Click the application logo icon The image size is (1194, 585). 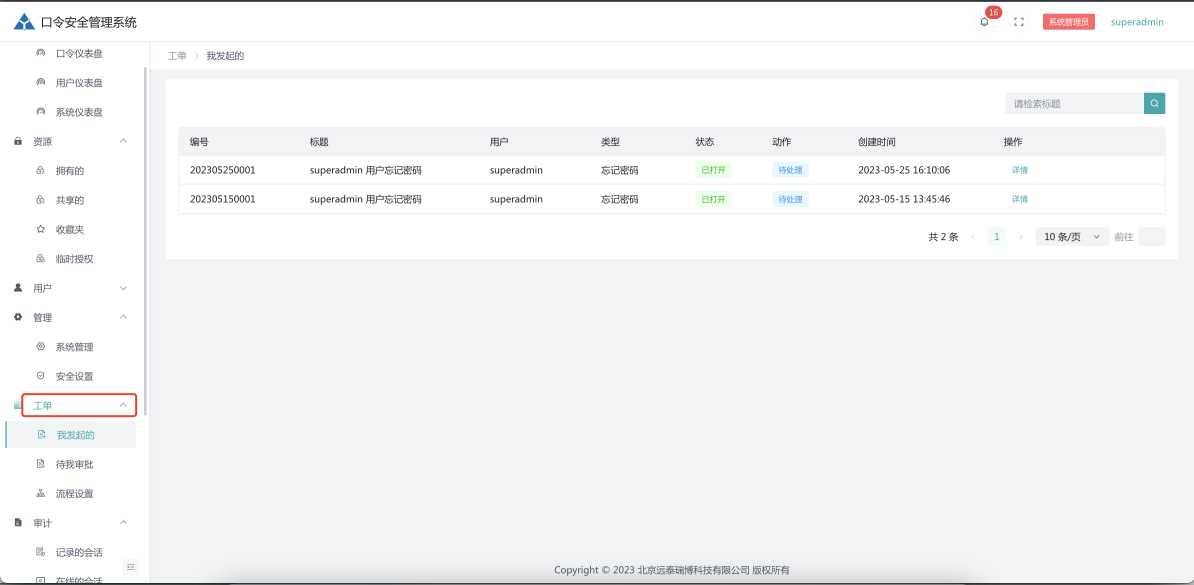click(24, 22)
